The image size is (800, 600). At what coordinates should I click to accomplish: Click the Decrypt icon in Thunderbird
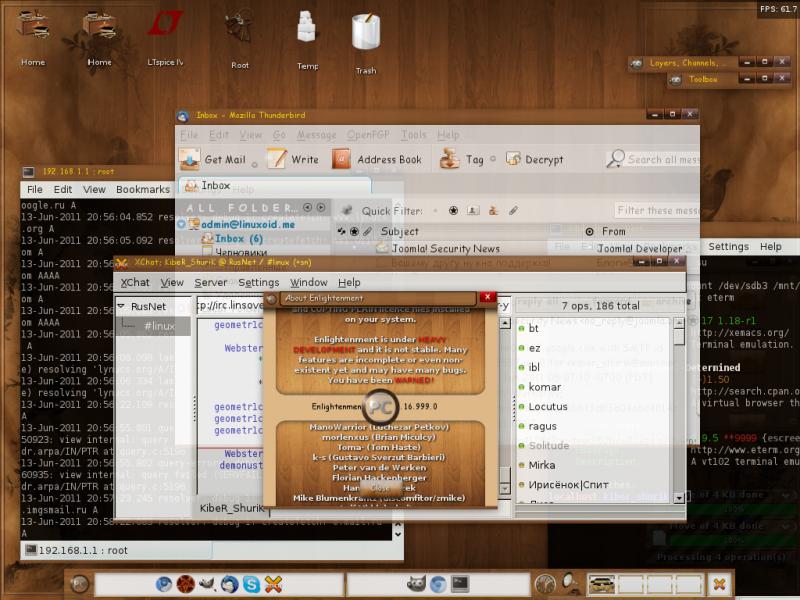(513, 159)
